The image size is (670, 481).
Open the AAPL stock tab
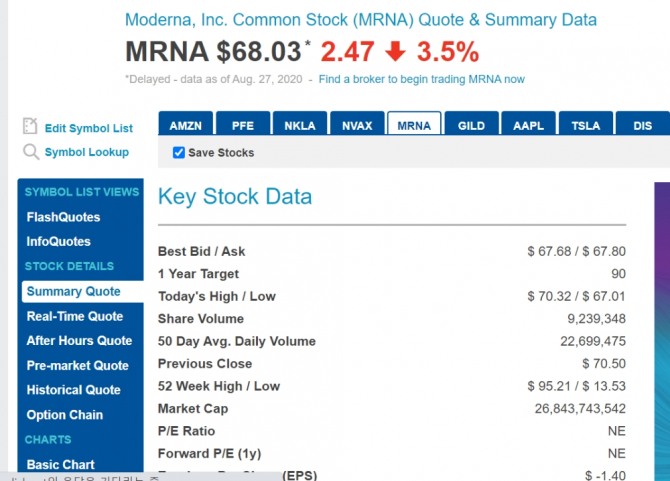coord(529,123)
